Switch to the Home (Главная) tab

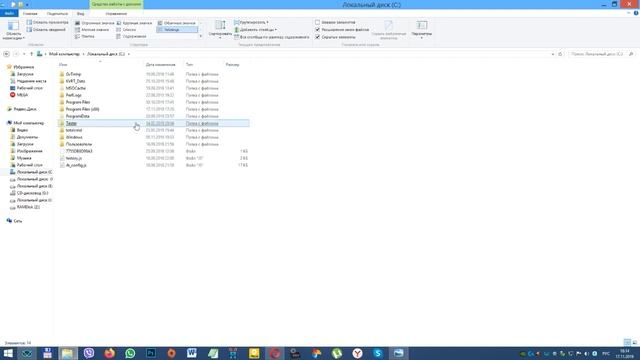pos(30,13)
